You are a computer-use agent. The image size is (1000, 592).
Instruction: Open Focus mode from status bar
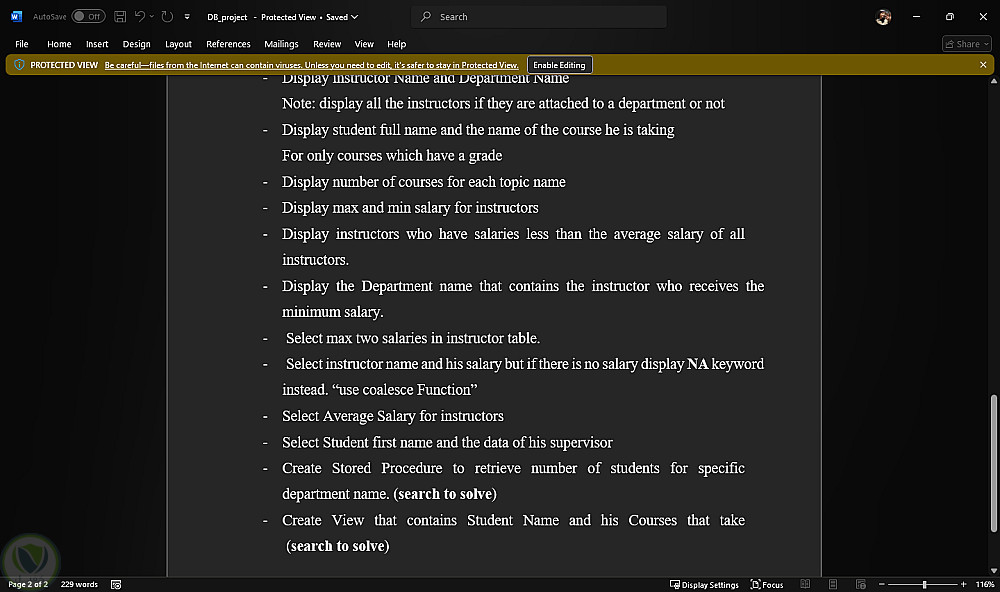[767, 584]
